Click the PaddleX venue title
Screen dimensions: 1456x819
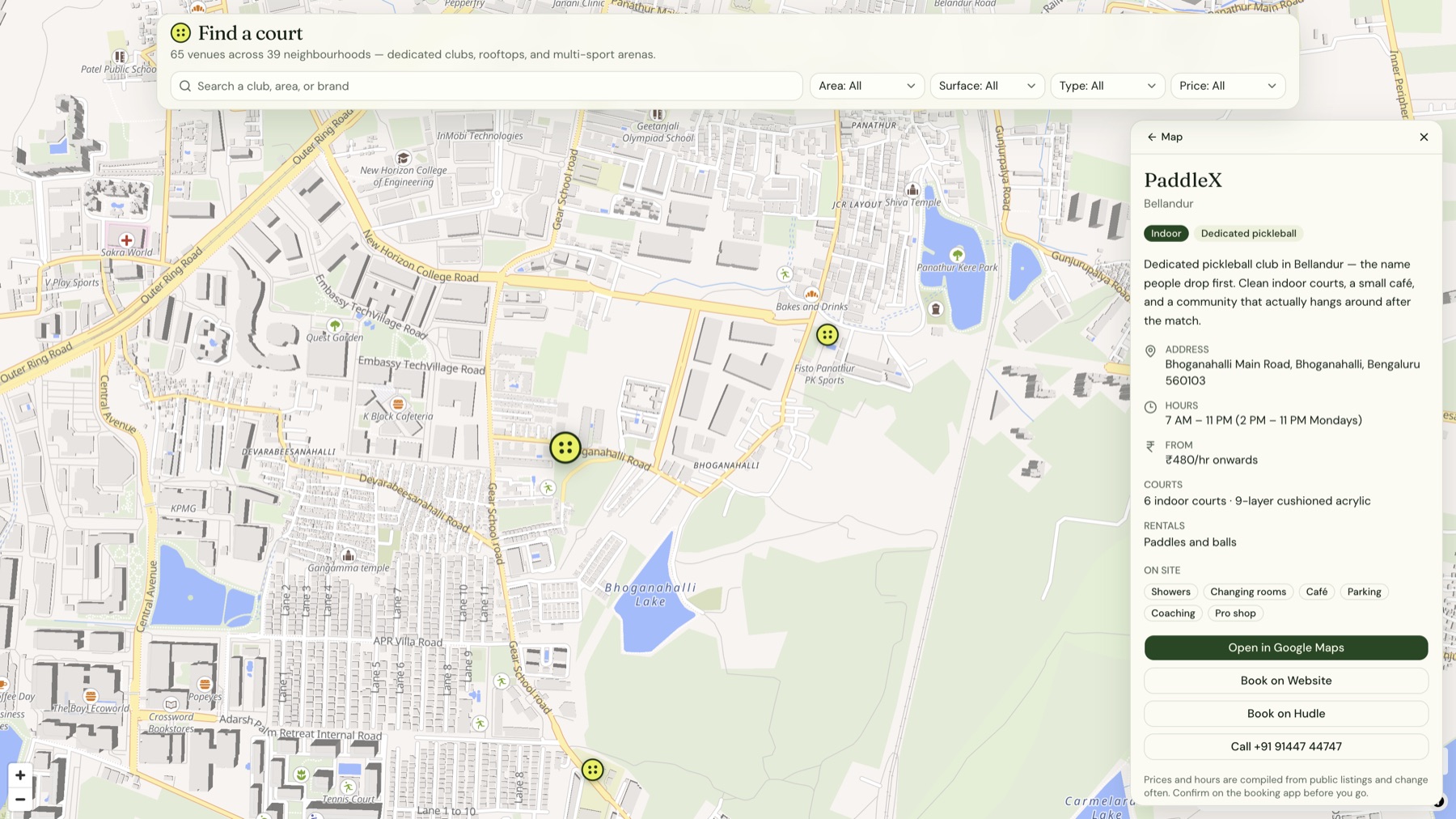pyautogui.click(x=1183, y=180)
